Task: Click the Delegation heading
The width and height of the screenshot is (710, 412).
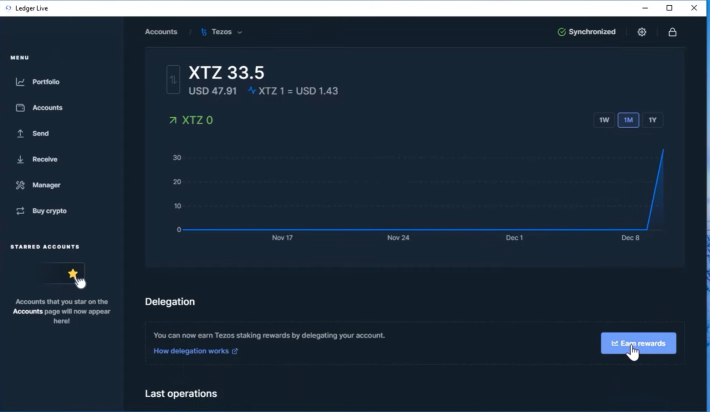Action: click(x=170, y=302)
